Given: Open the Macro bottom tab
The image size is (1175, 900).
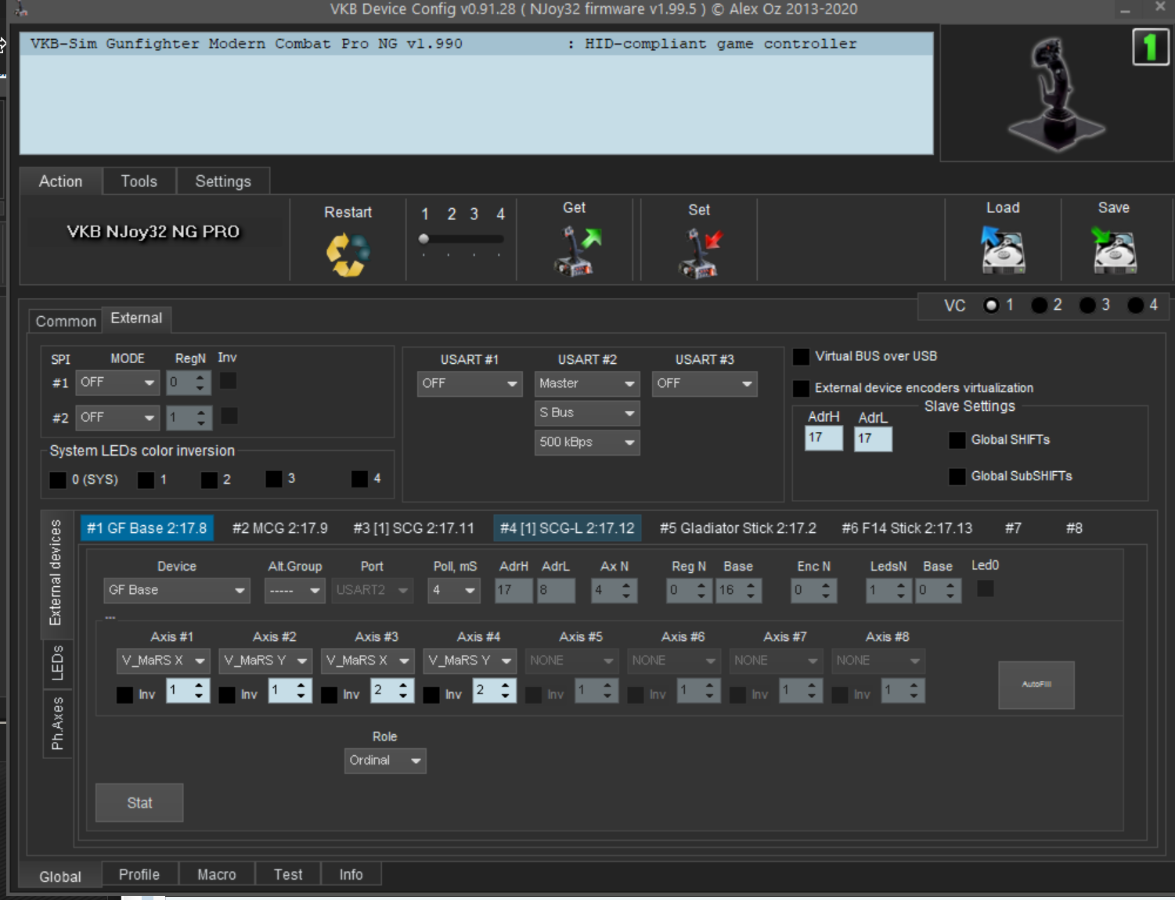Looking at the screenshot, I should pyautogui.click(x=217, y=875).
